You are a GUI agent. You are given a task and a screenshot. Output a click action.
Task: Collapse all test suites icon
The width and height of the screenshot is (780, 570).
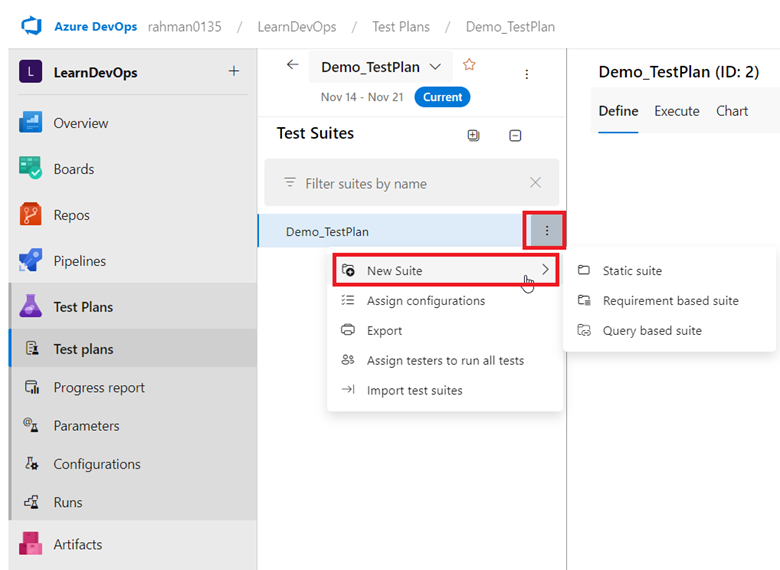click(x=515, y=135)
